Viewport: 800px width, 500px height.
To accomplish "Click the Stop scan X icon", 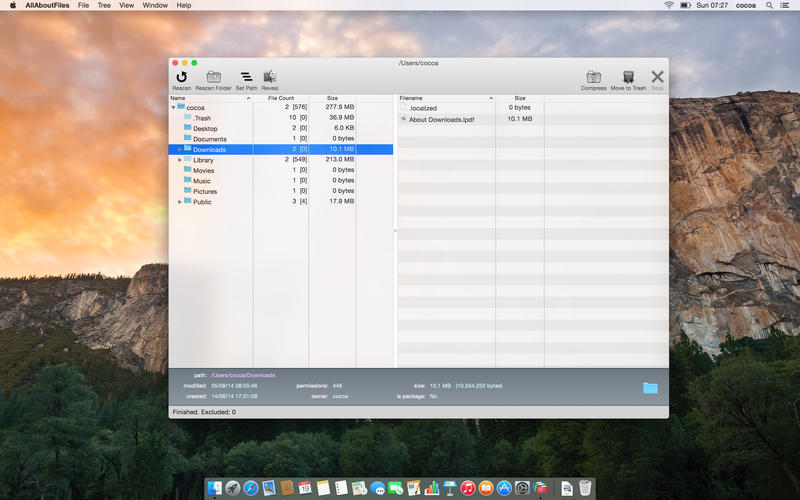I will click(658, 77).
